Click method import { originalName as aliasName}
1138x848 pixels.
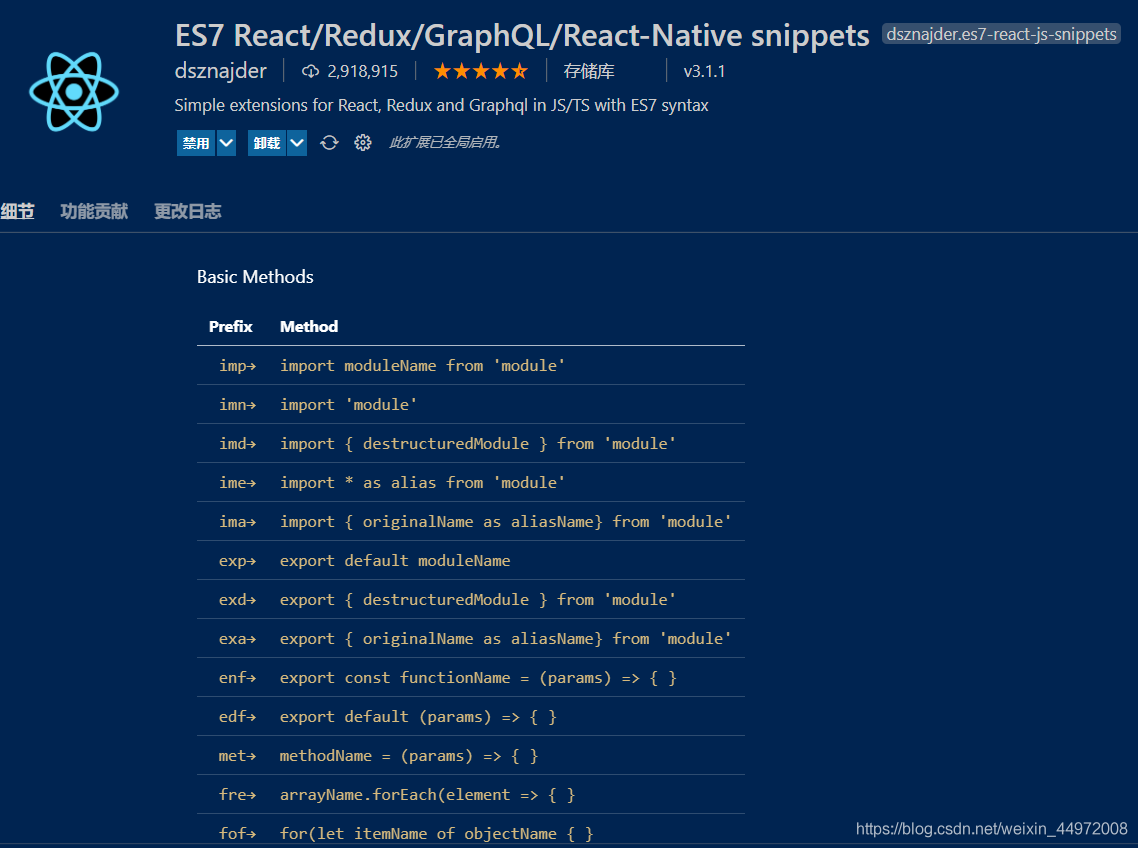click(506, 522)
